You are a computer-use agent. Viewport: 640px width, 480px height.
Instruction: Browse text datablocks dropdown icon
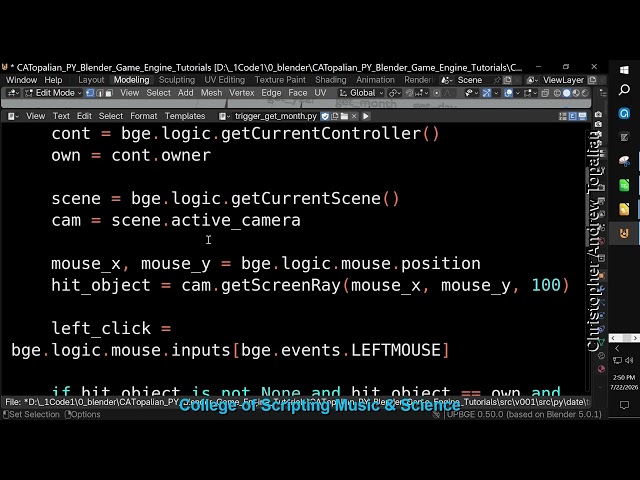coord(224,116)
